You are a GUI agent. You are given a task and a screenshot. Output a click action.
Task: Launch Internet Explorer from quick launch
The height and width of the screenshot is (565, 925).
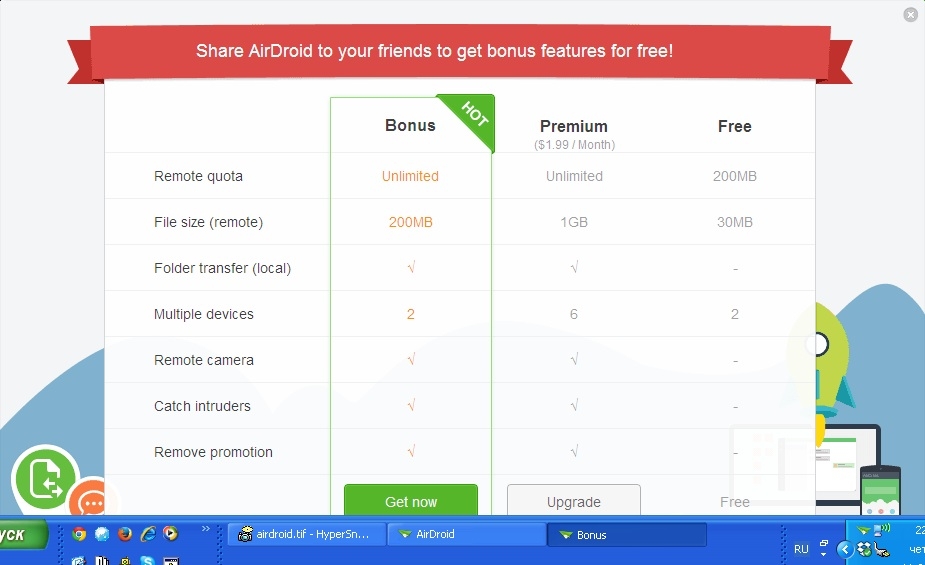point(147,534)
